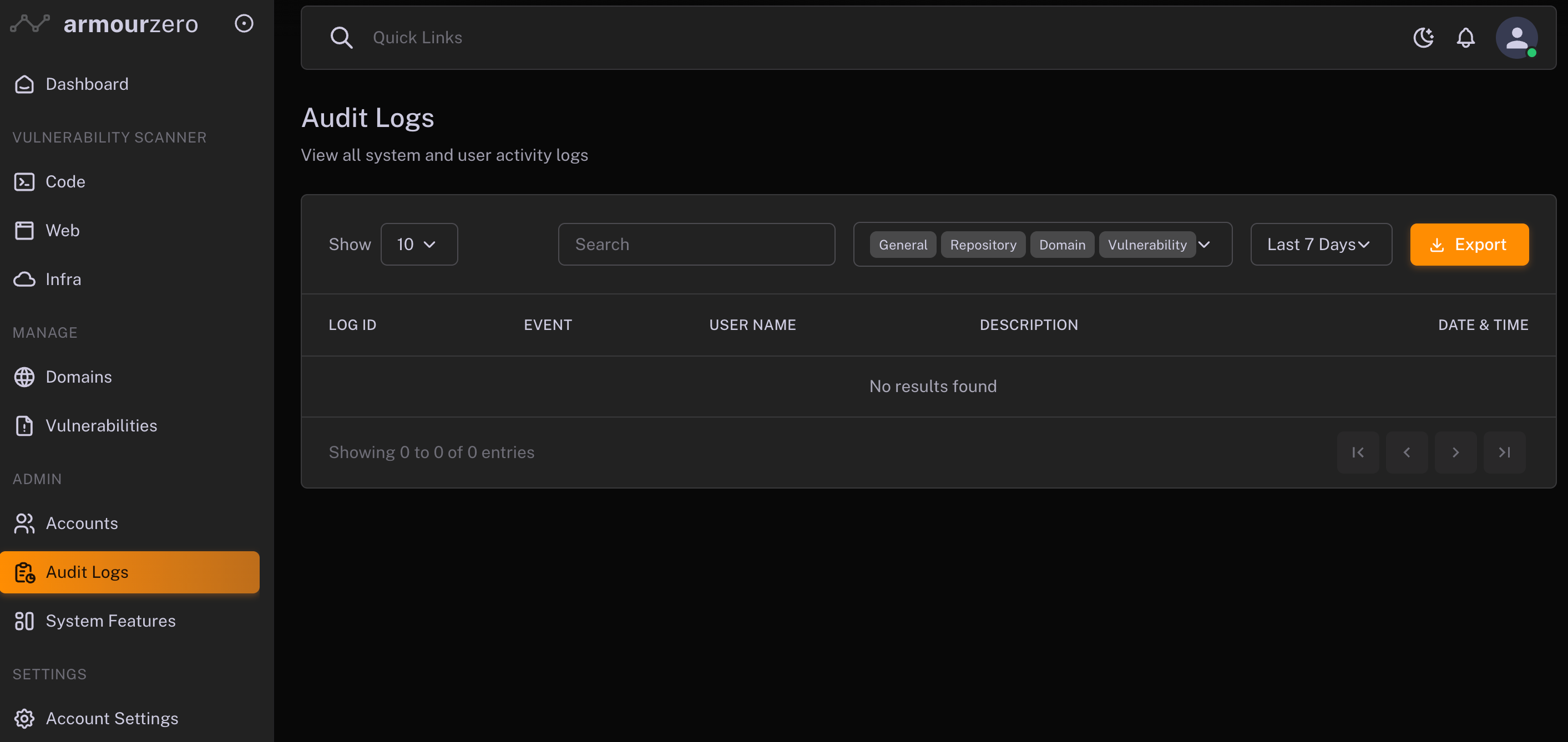Click the orange Export button
This screenshot has width=1568, height=742.
[1469, 244]
